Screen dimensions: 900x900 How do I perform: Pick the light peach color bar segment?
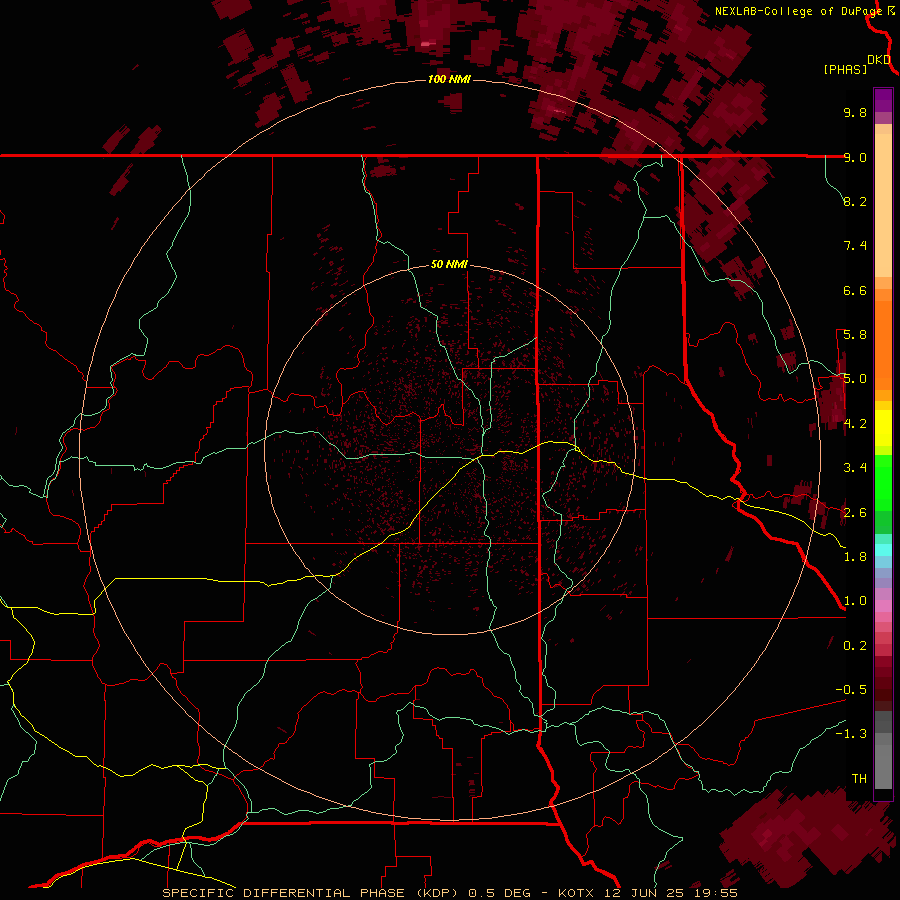883,205
